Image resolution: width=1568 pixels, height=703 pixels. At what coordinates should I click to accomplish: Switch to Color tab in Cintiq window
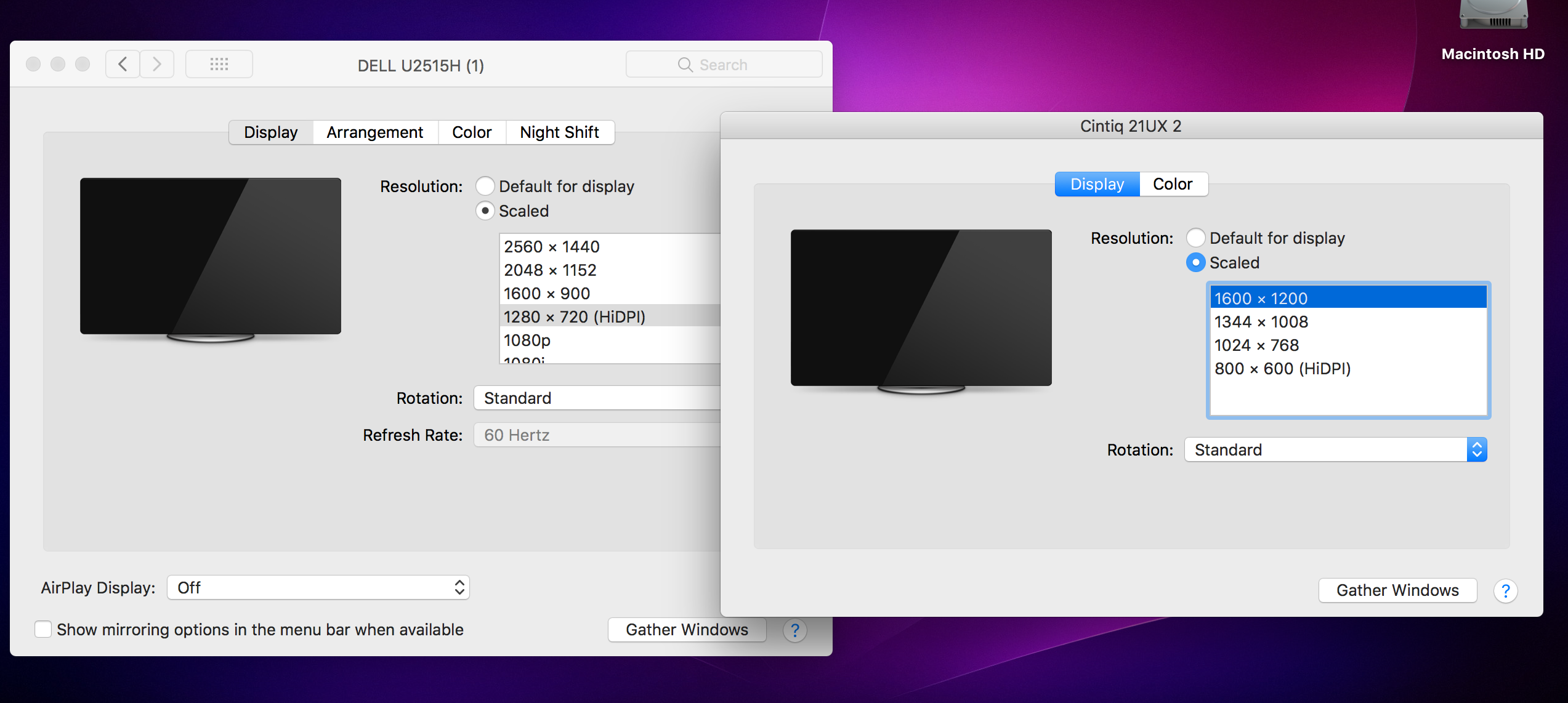(1173, 184)
